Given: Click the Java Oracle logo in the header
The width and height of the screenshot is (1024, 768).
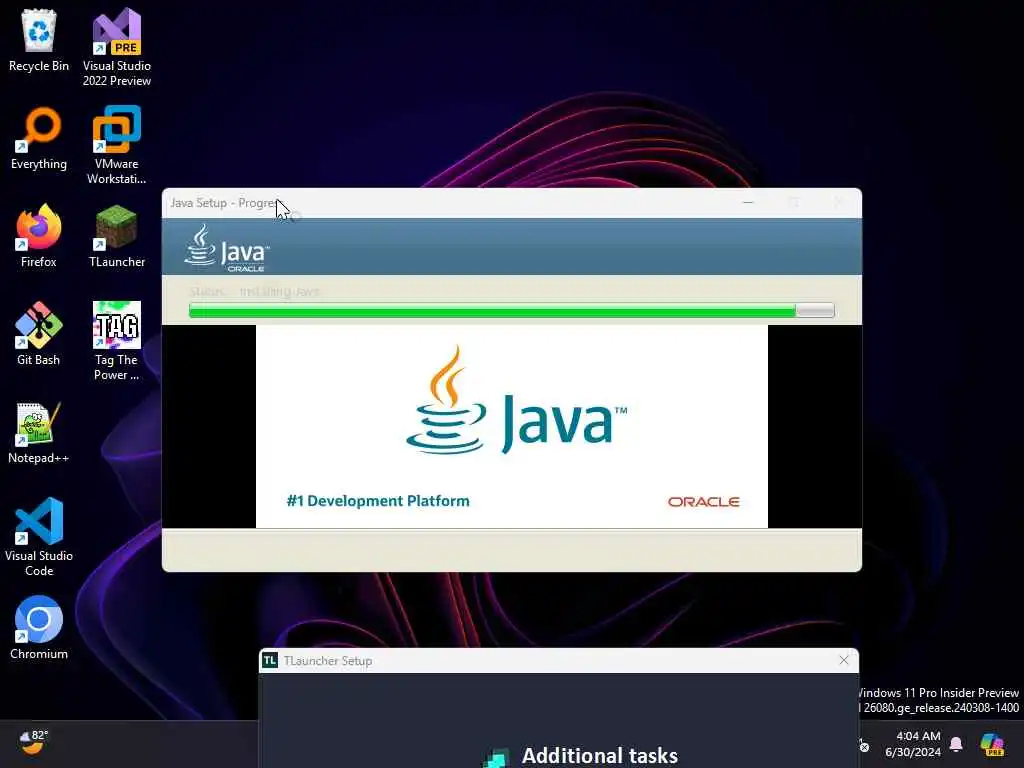Looking at the screenshot, I should point(227,248).
